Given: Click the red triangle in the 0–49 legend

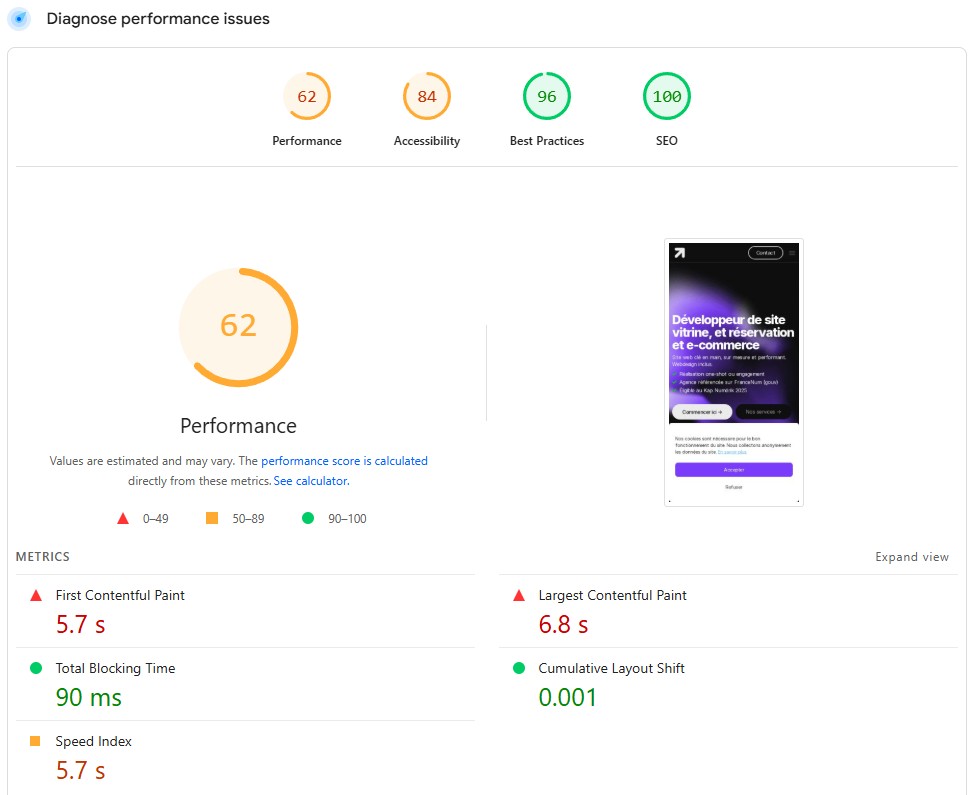Looking at the screenshot, I should tap(123, 518).
